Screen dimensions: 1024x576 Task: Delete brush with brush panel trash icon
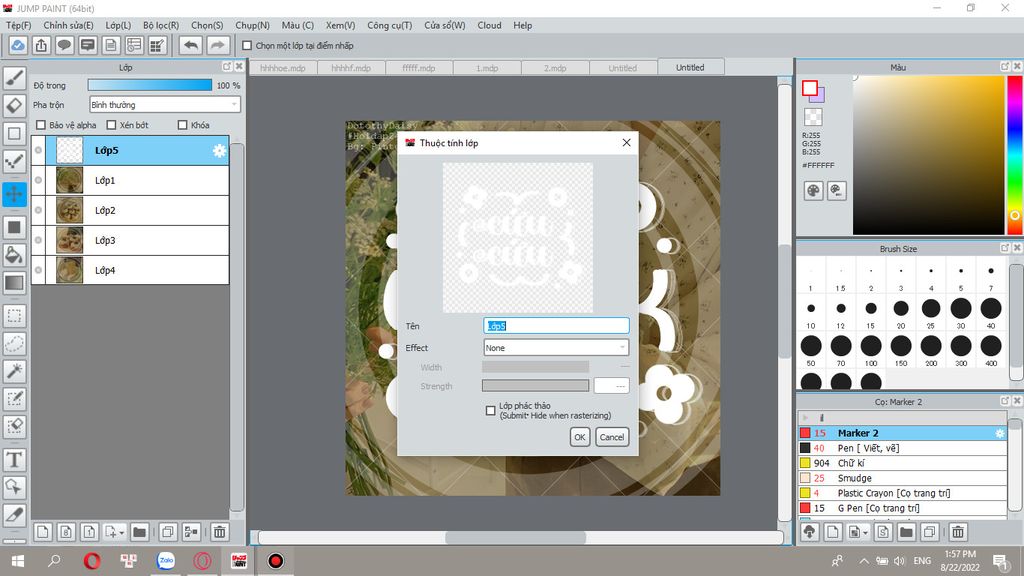coord(958,532)
